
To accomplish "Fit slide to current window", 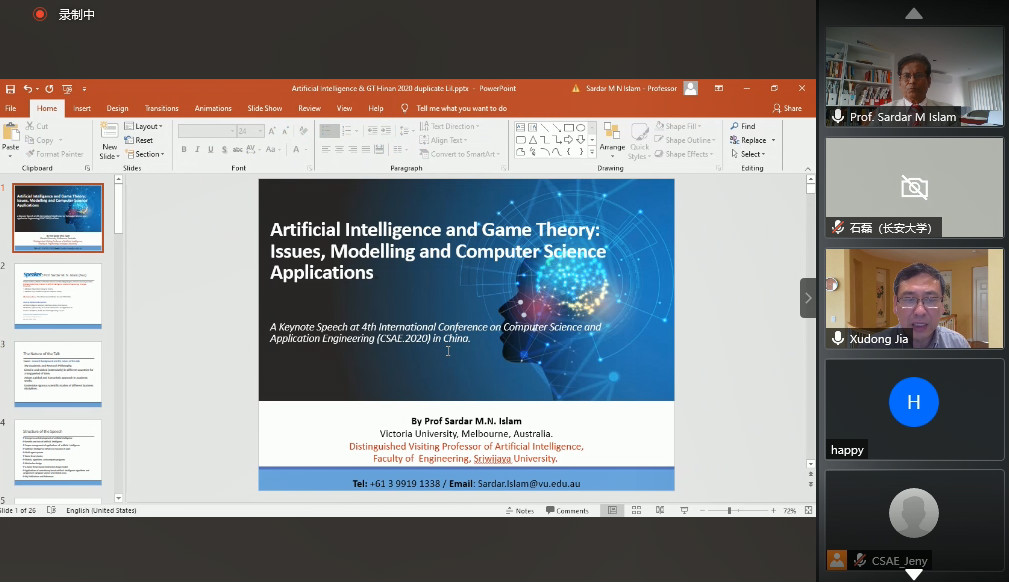I will point(806,510).
